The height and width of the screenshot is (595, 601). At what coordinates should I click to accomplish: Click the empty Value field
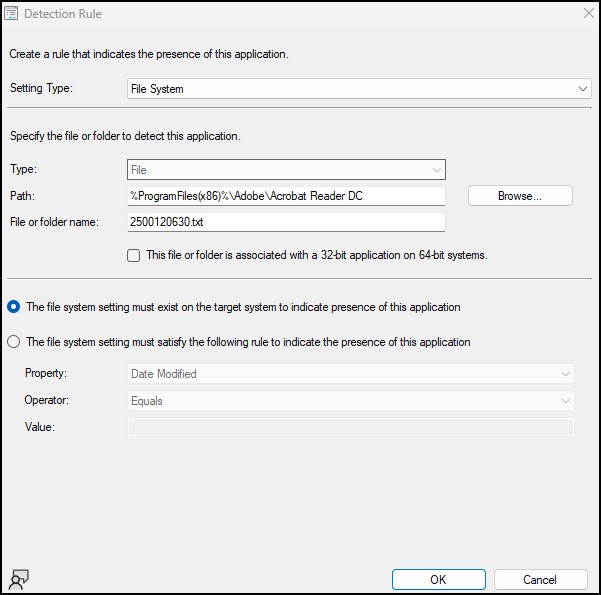tap(351, 427)
